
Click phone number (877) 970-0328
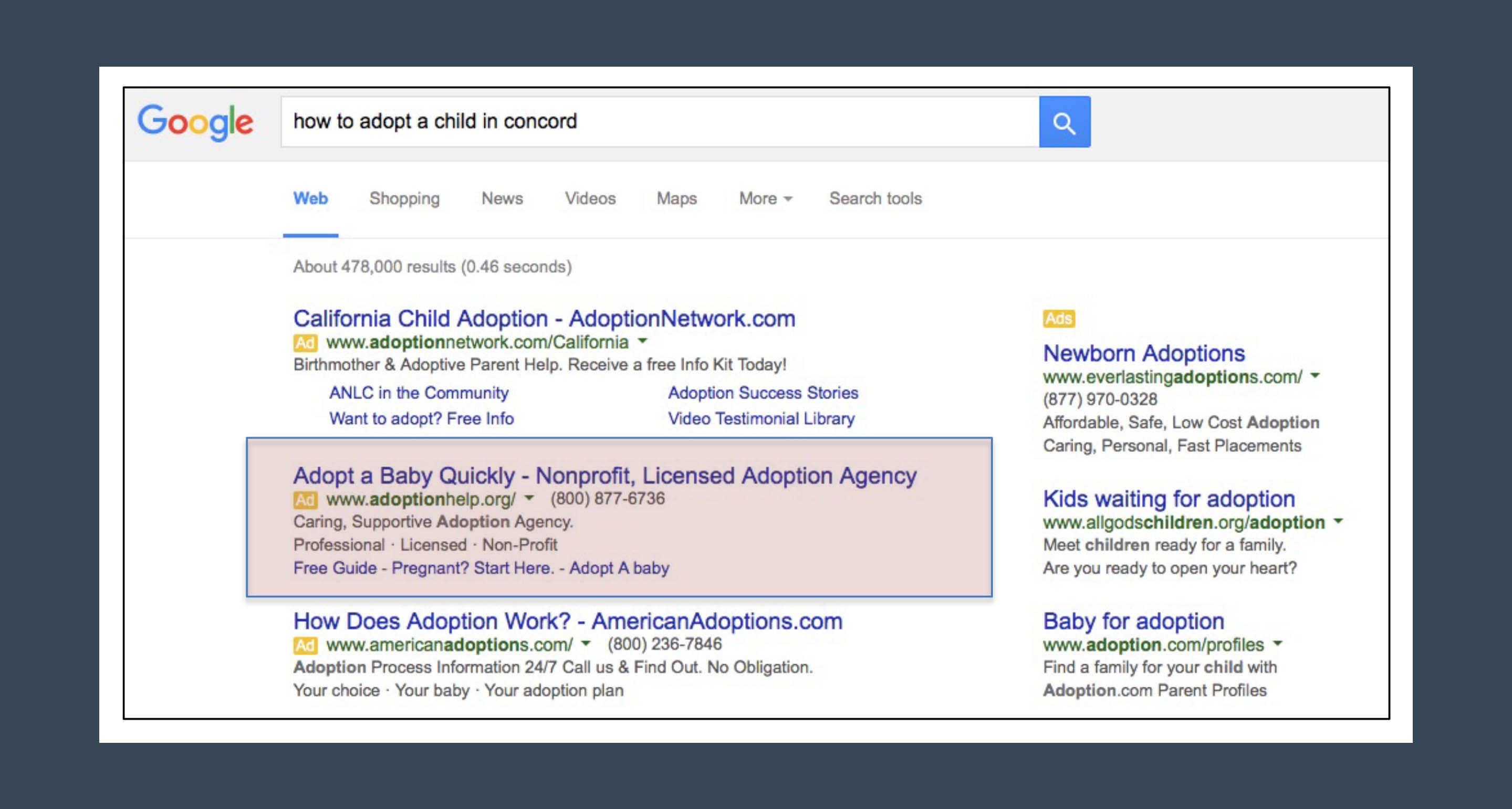coord(1100,399)
